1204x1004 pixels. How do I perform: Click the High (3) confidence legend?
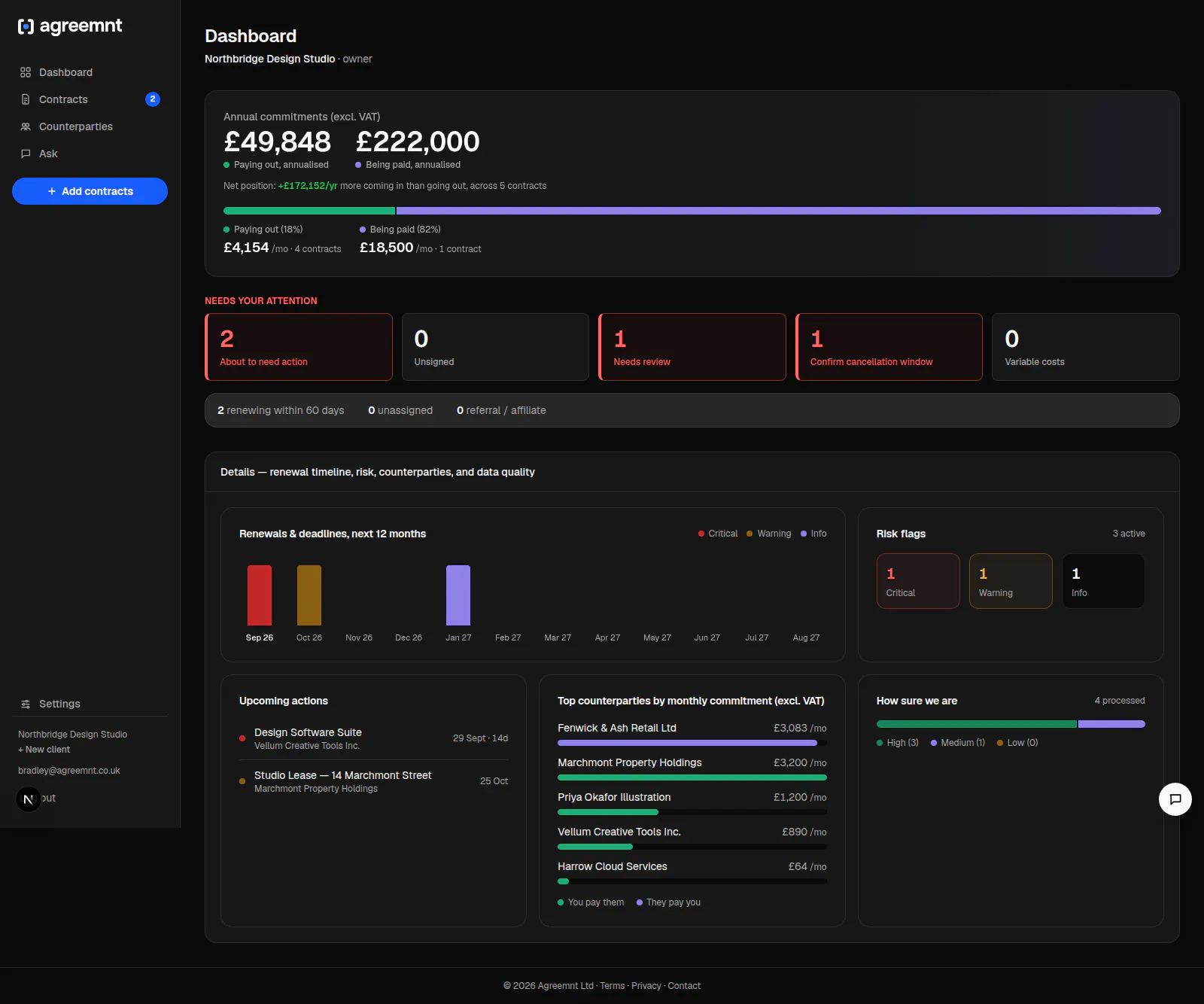tap(898, 743)
